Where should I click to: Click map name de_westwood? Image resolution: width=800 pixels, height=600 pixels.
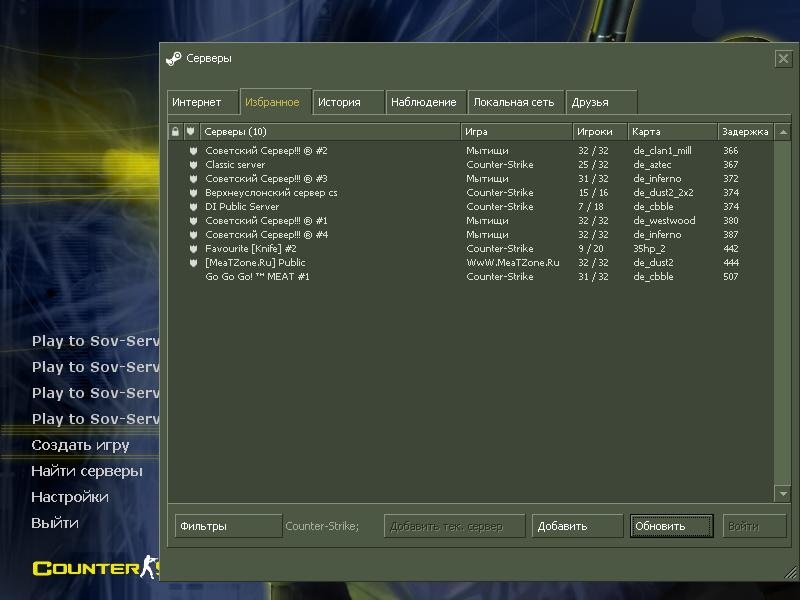point(664,221)
